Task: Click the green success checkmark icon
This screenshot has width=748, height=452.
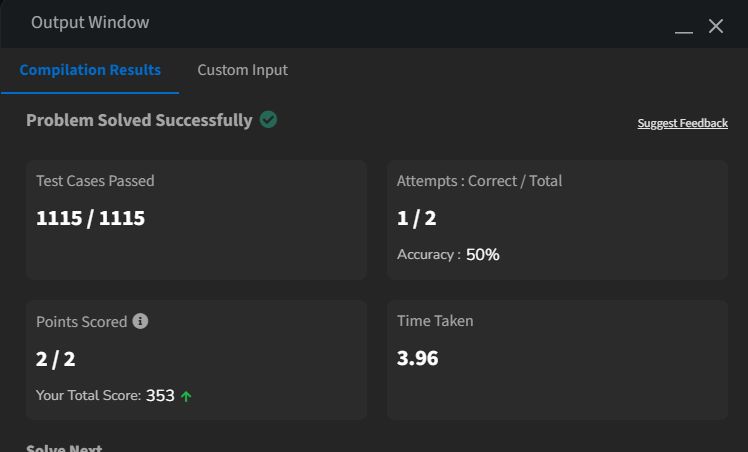Action: click(x=268, y=120)
